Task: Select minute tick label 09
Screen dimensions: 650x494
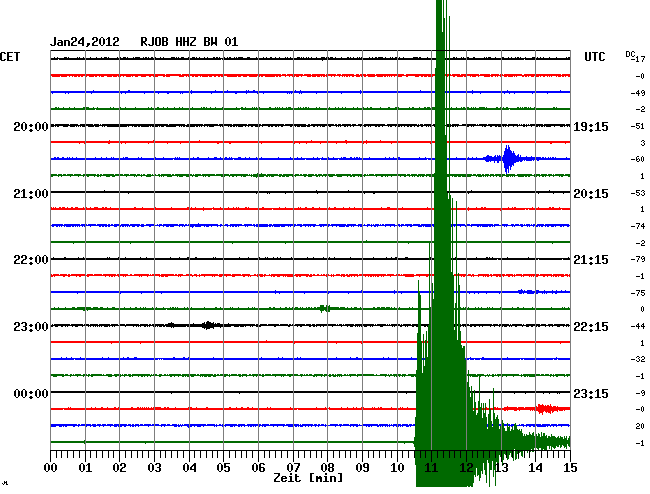Action: [362, 468]
